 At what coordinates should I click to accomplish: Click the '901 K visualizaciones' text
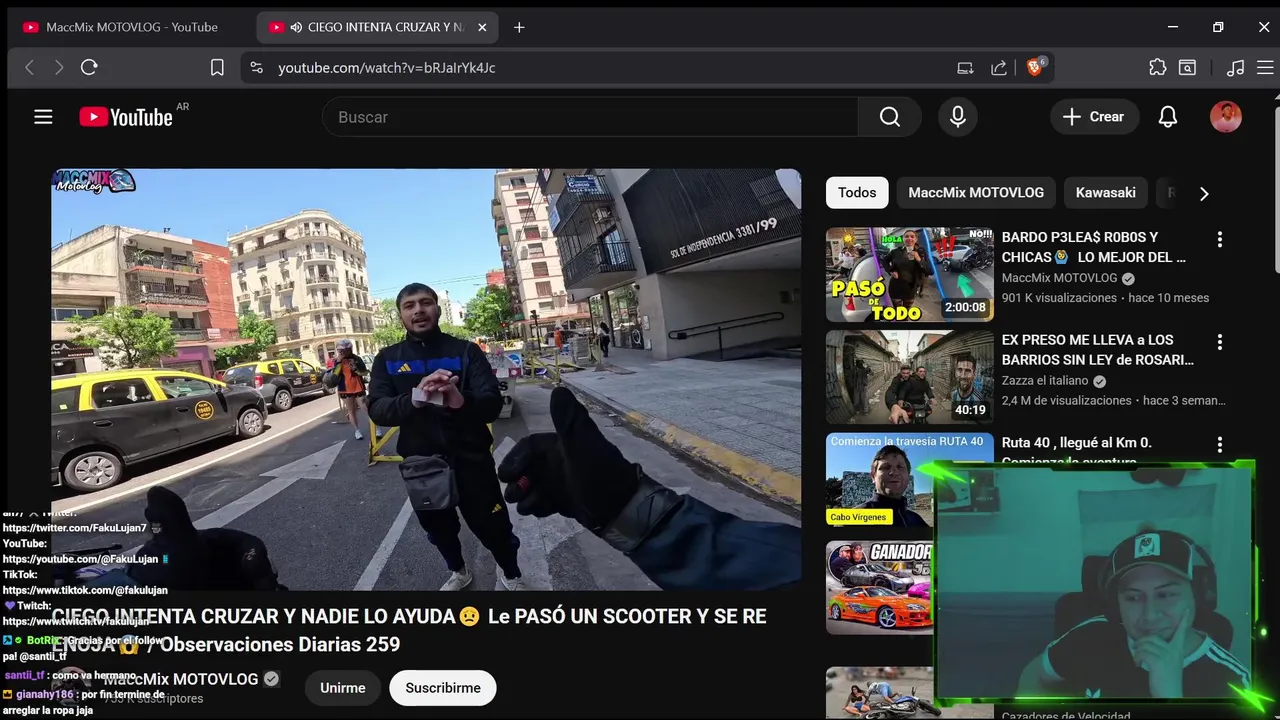pyautogui.click(x=1059, y=298)
